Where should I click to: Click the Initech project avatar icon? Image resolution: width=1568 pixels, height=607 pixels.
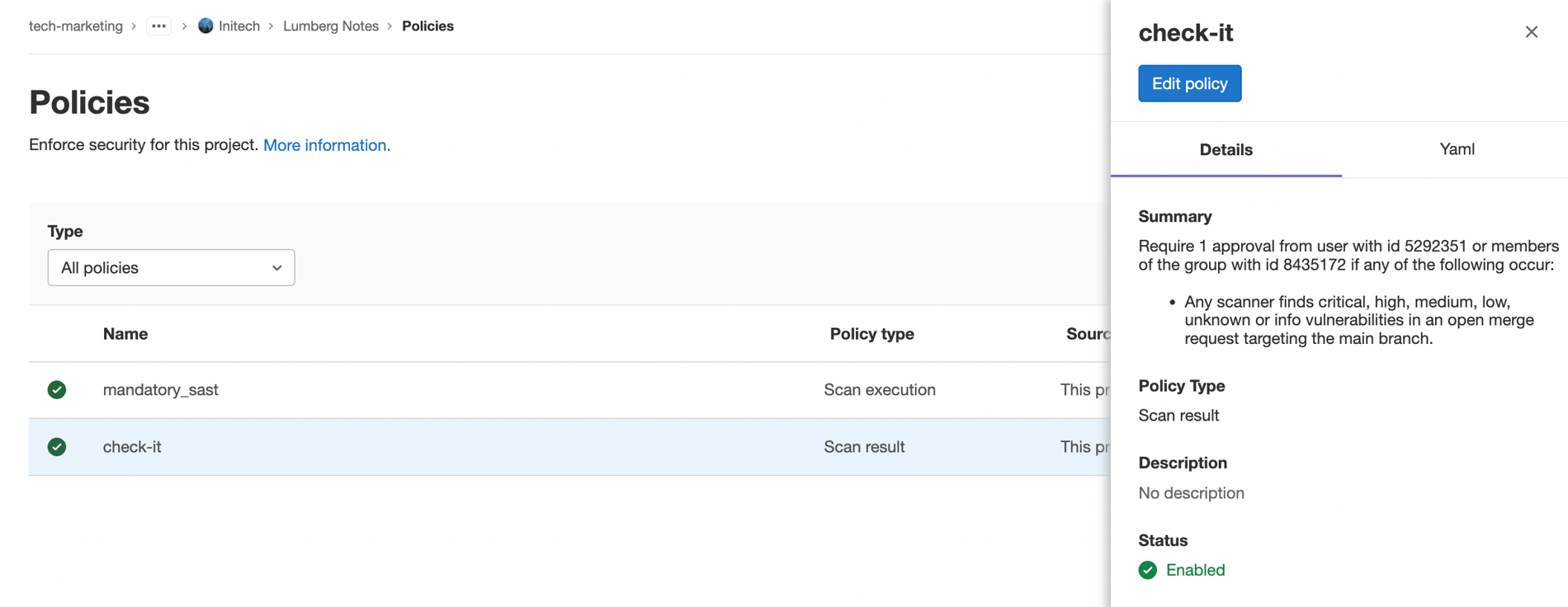click(x=205, y=26)
